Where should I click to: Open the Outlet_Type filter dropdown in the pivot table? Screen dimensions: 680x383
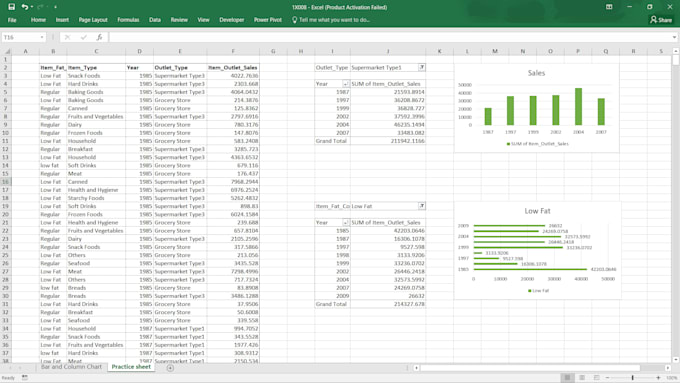tap(422, 67)
